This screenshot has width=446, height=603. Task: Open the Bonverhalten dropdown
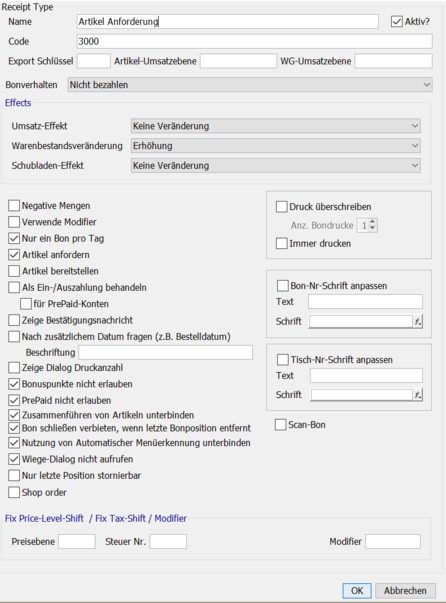click(x=250, y=85)
